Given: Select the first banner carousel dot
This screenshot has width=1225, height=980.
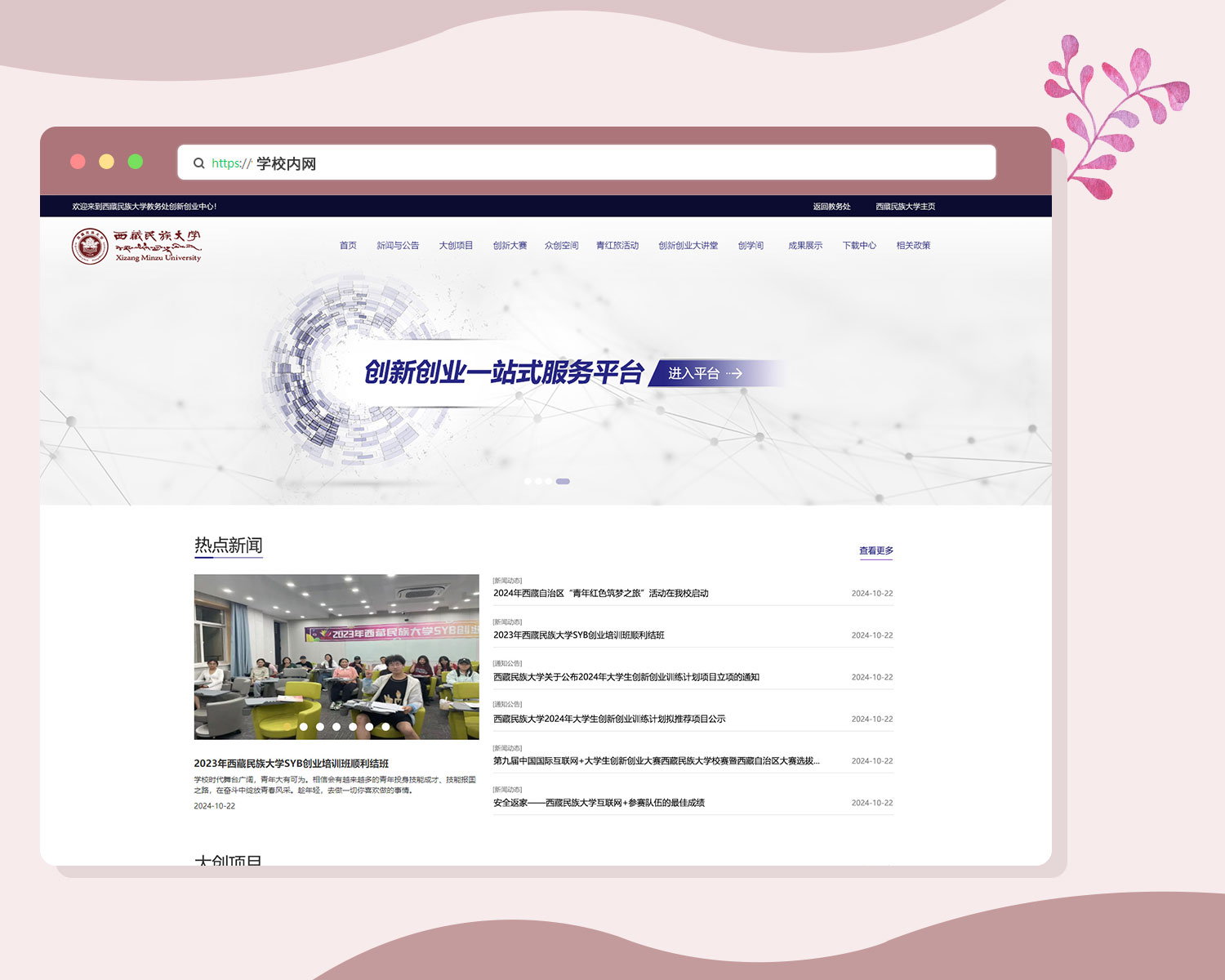Looking at the screenshot, I should click(528, 481).
